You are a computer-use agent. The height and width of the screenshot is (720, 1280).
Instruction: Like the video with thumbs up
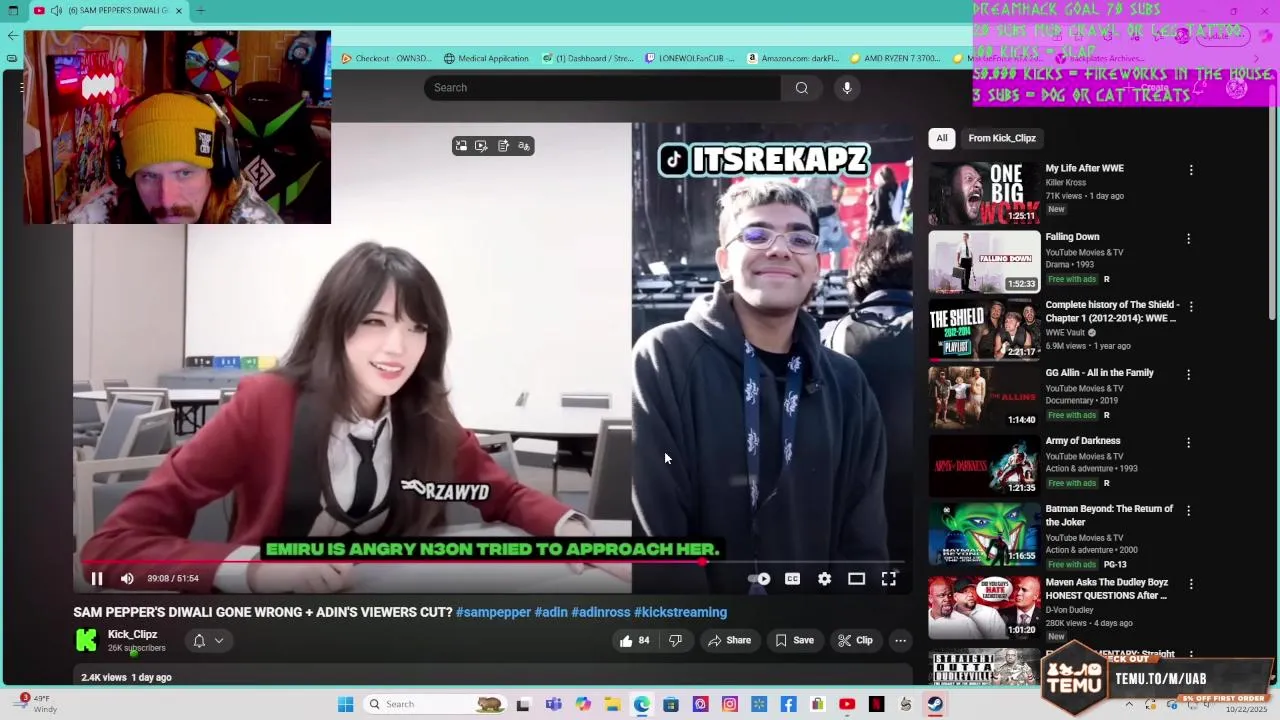(x=636, y=640)
